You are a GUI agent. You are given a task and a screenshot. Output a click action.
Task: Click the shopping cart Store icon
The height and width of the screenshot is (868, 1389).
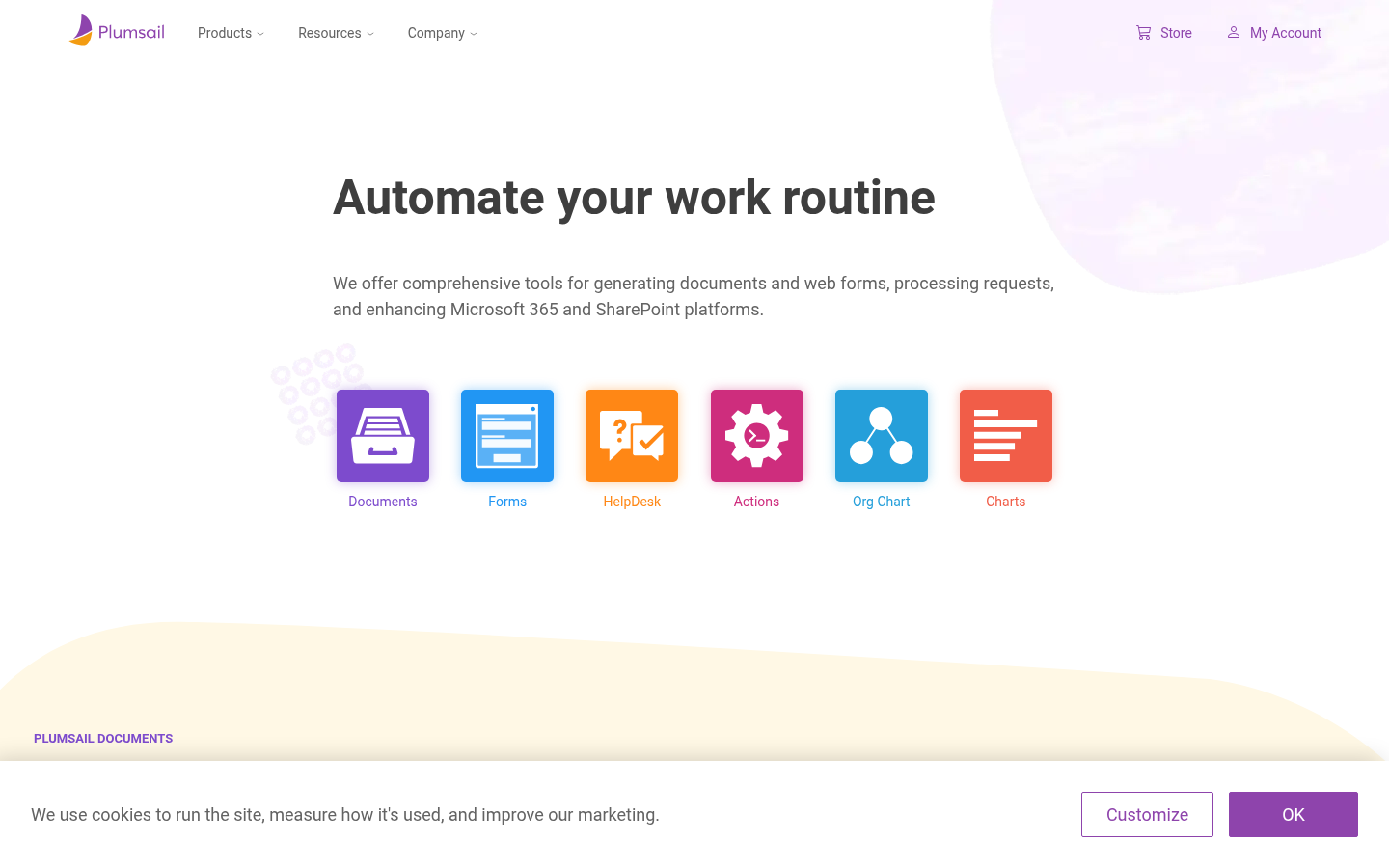pyautogui.click(x=1143, y=33)
